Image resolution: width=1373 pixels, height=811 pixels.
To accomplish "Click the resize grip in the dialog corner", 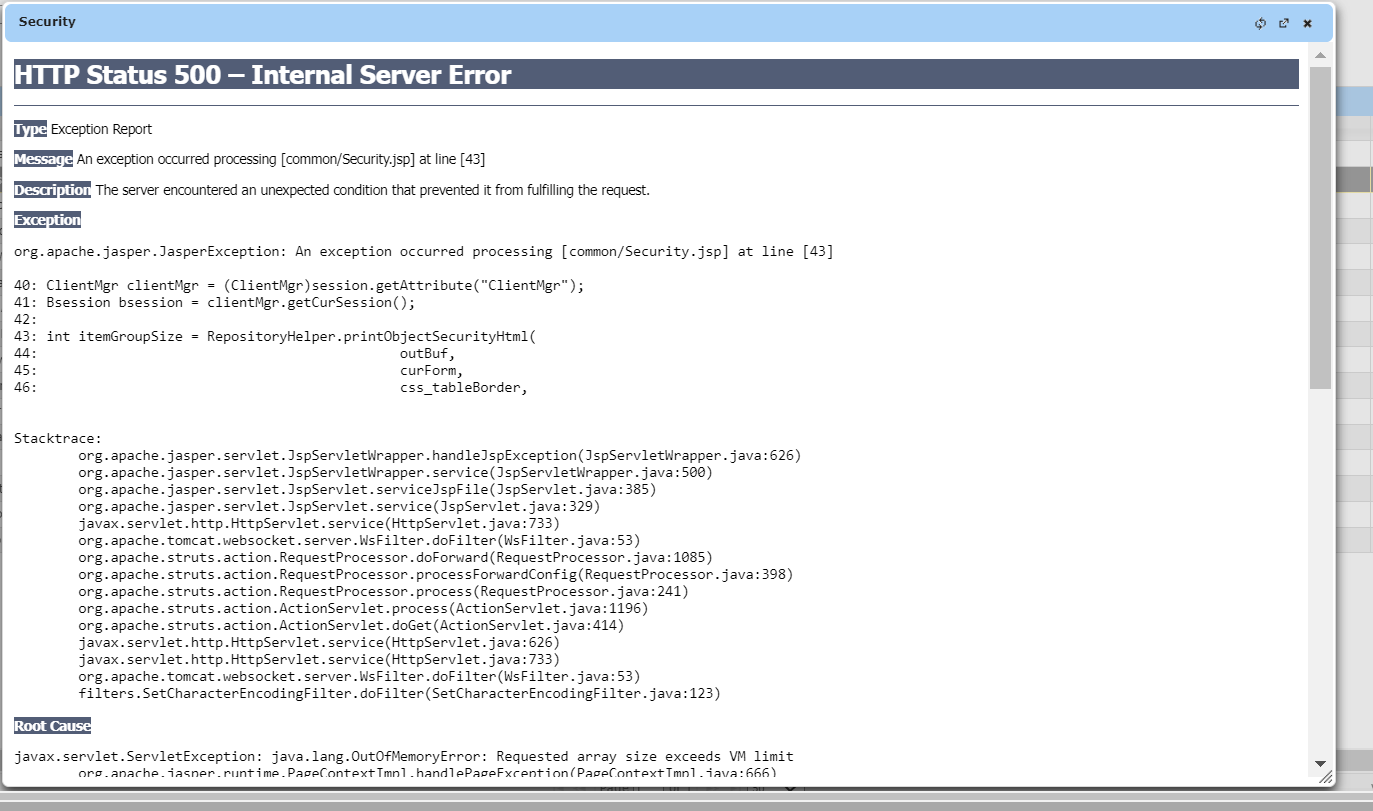I will 1325,777.
